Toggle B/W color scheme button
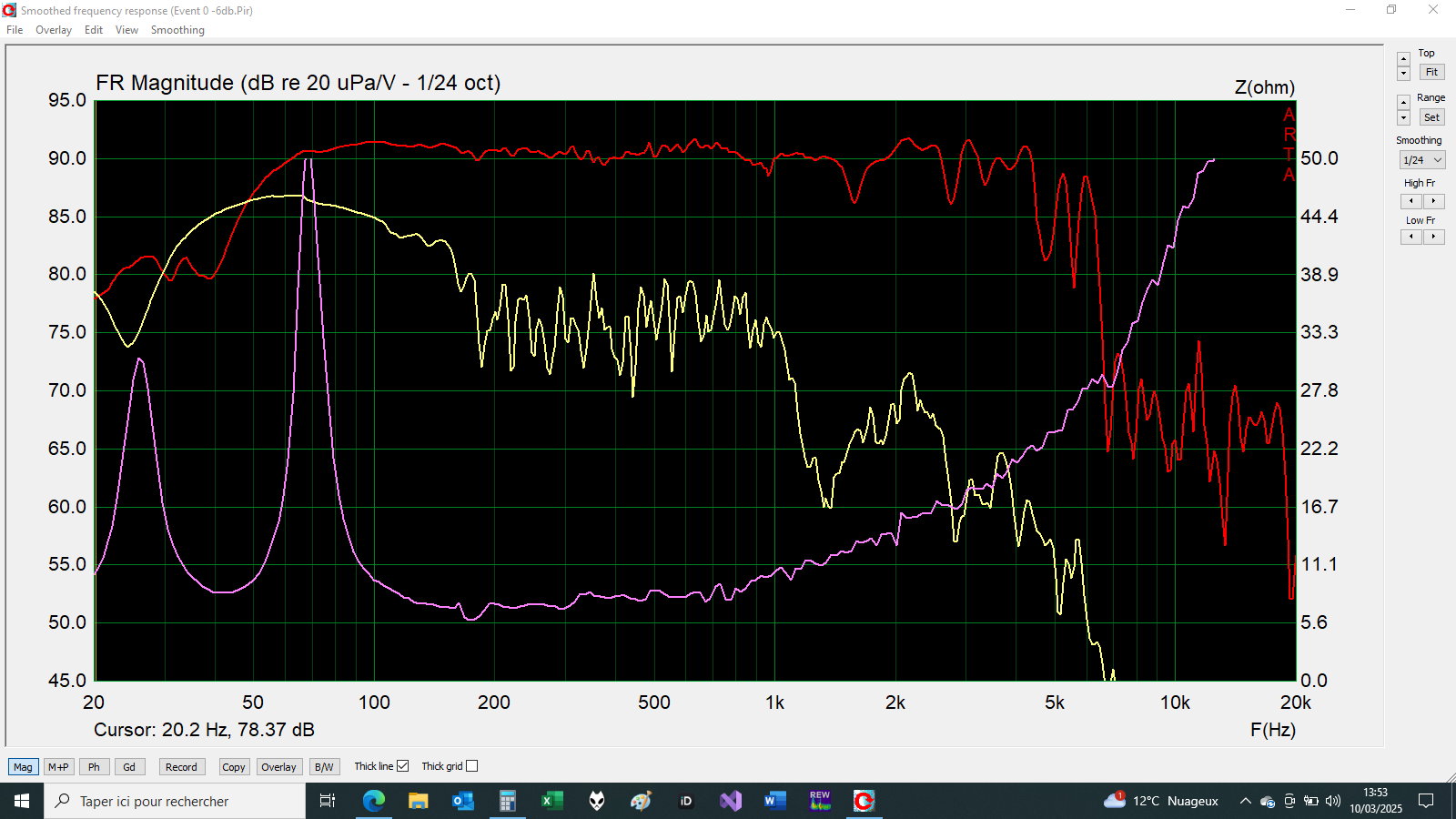This screenshot has width=1456, height=819. [324, 767]
